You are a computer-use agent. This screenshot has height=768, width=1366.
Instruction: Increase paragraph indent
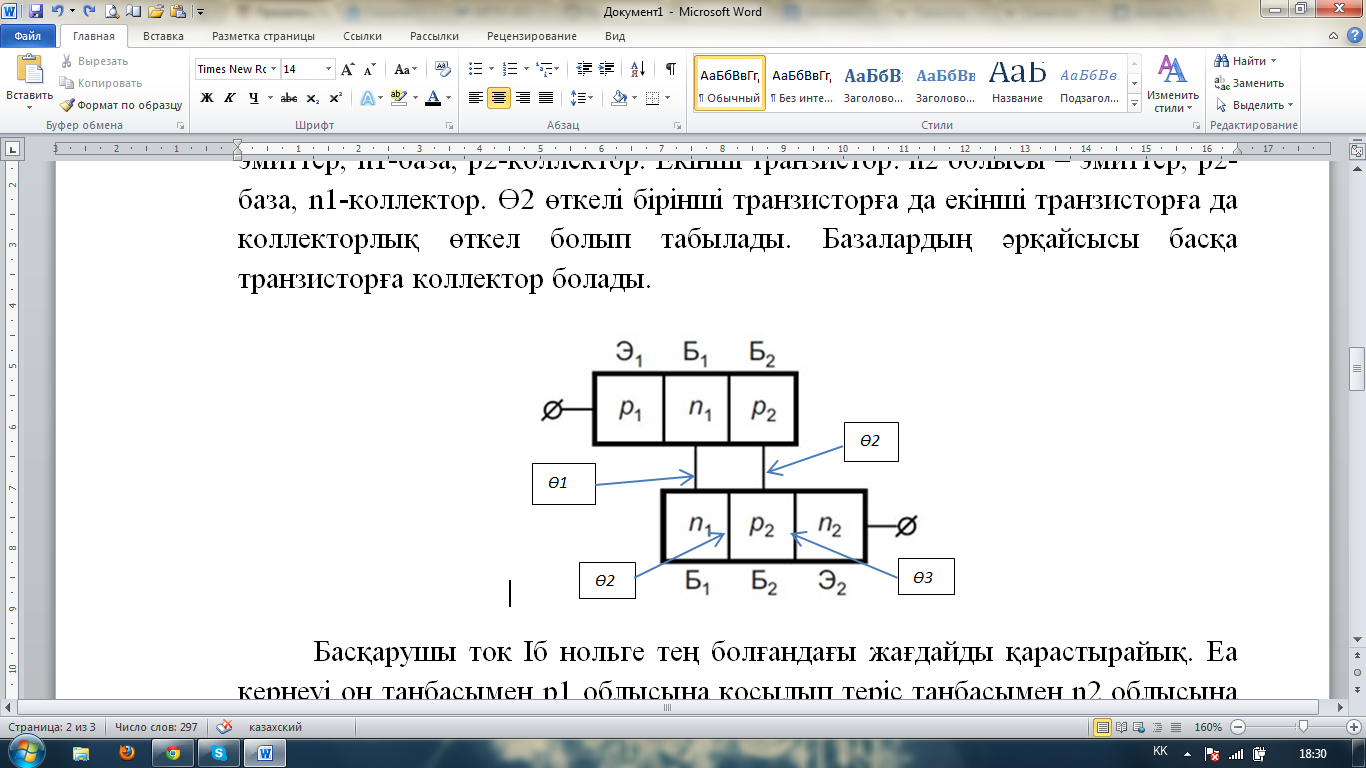coord(606,69)
